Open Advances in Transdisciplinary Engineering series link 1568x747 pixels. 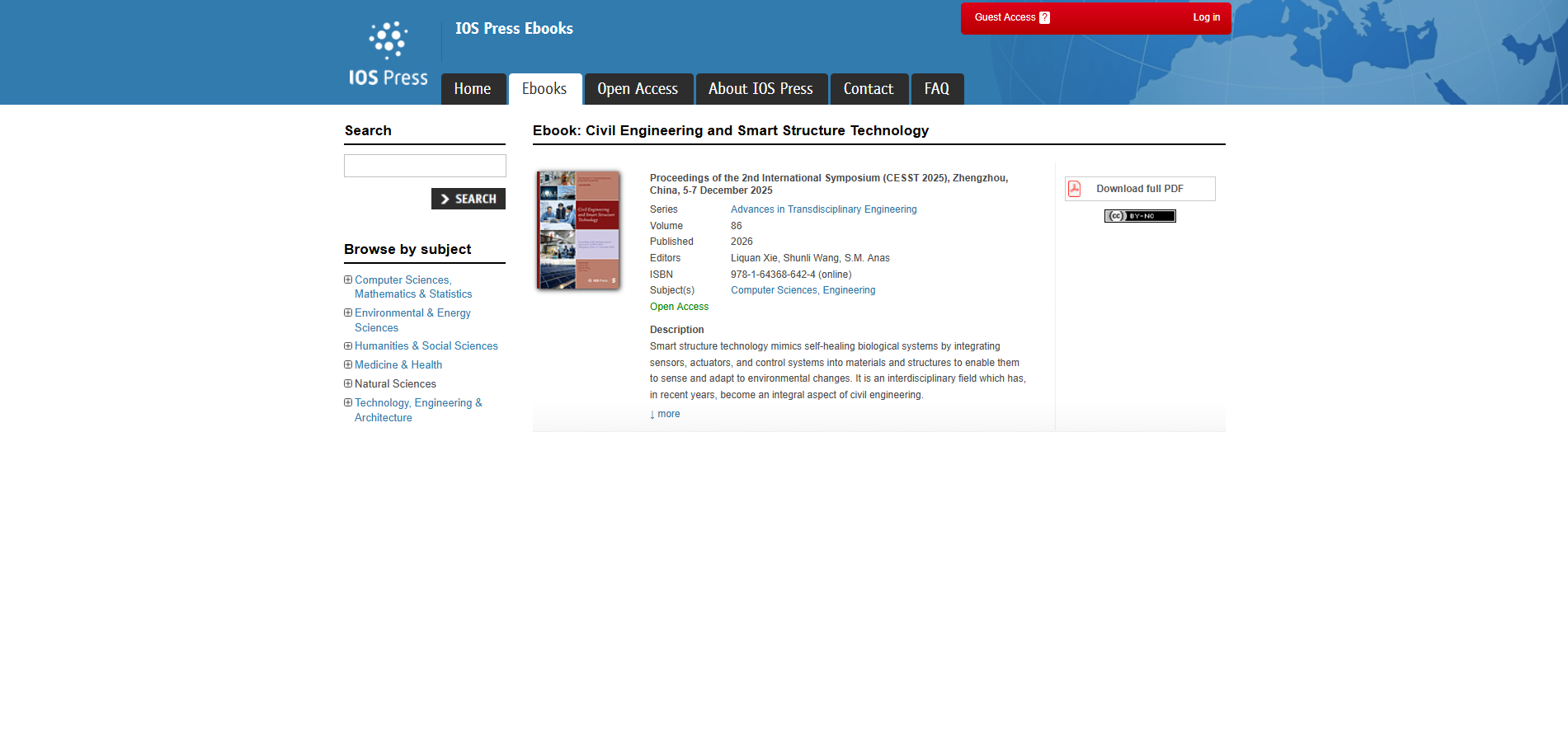[824, 209]
